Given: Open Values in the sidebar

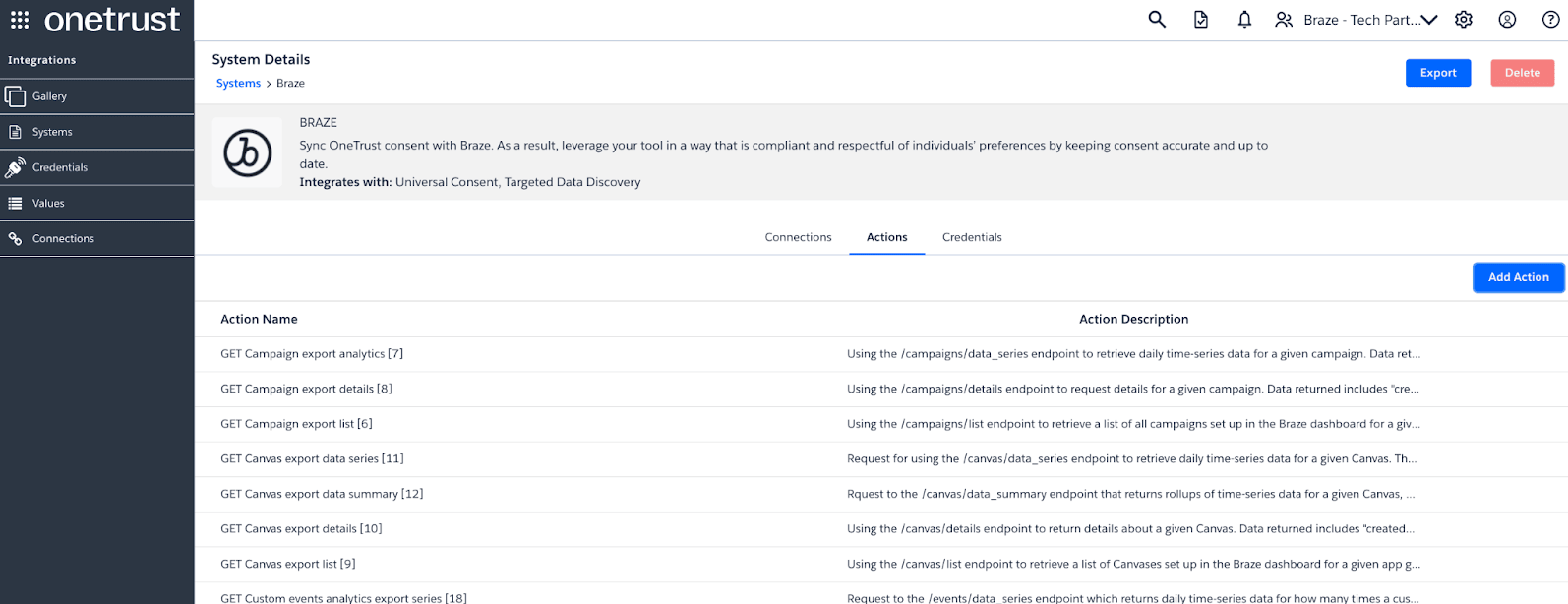Looking at the screenshot, I should click(48, 203).
